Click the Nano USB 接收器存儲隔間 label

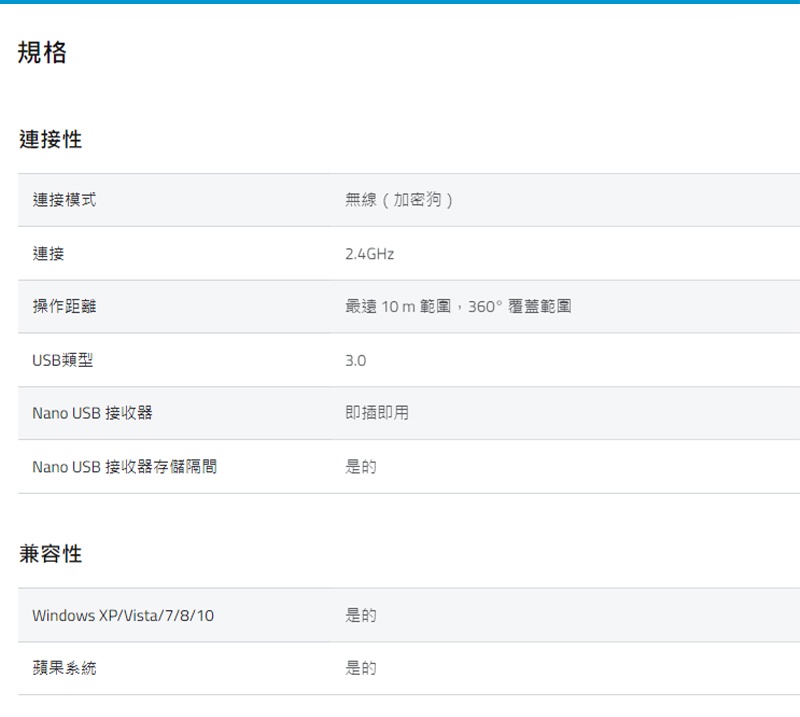124,467
